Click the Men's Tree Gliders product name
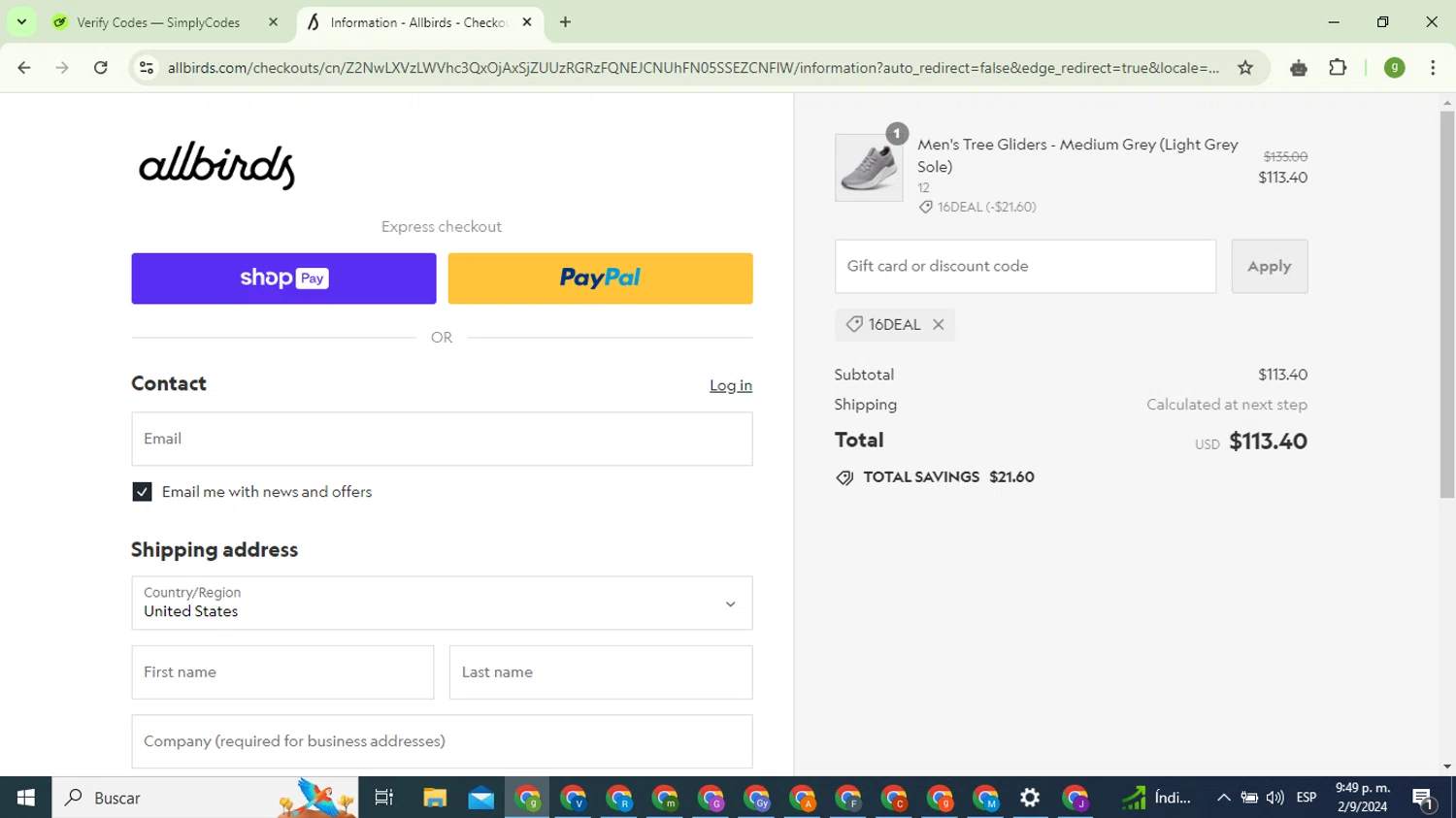This screenshot has height=818, width=1456. [1077, 155]
